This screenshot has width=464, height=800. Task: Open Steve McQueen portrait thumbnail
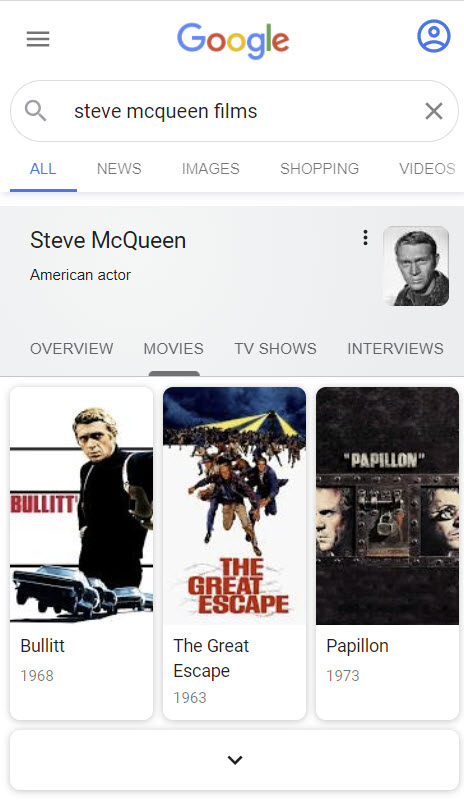pos(416,266)
